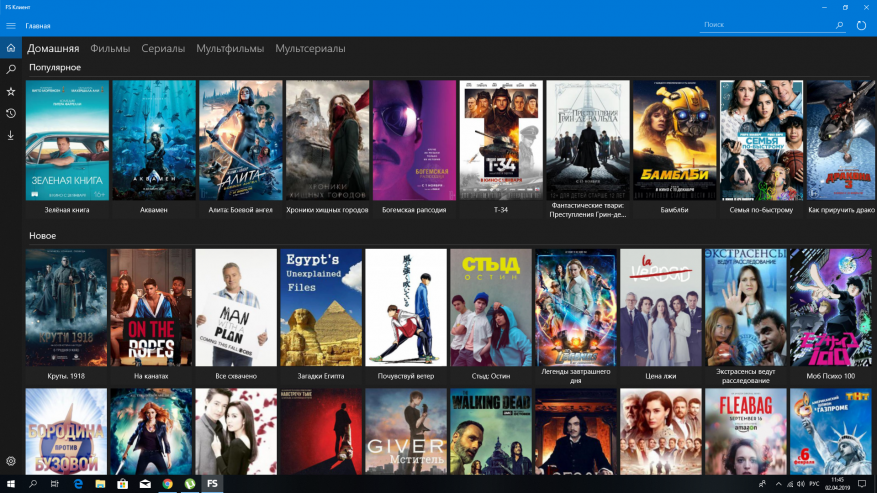The height and width of the screenshot is (493, 877).
Task: Switch to the Домашняя tab
Action: coord(53,49)
